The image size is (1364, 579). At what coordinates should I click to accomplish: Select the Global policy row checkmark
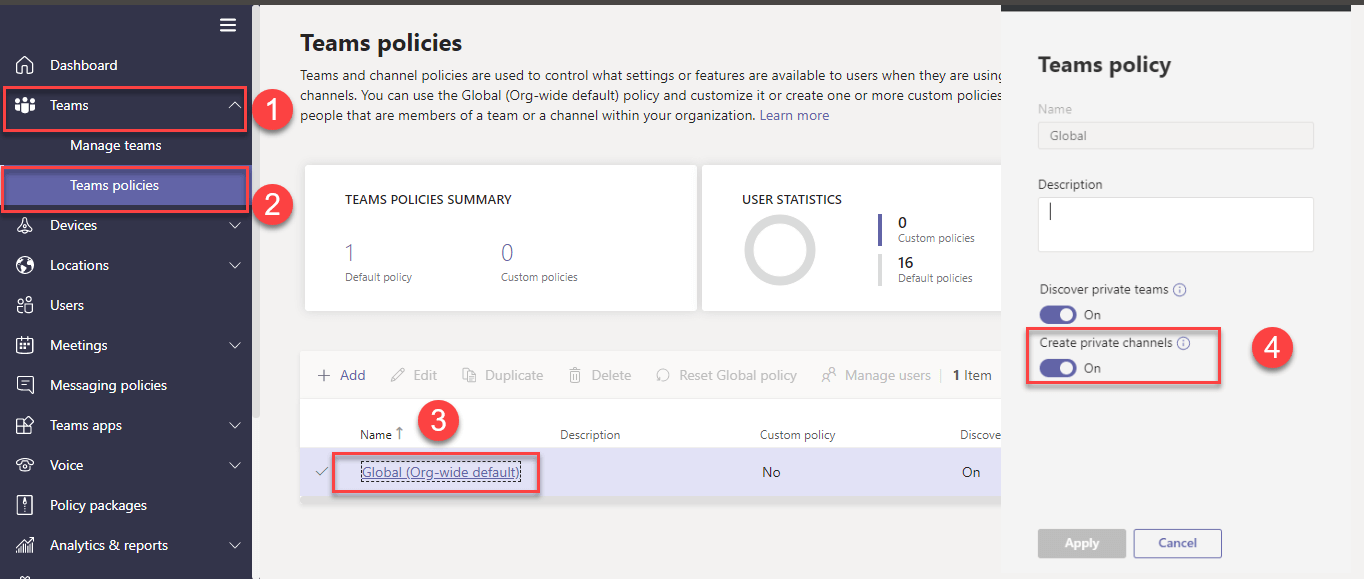tap(322, 472)
